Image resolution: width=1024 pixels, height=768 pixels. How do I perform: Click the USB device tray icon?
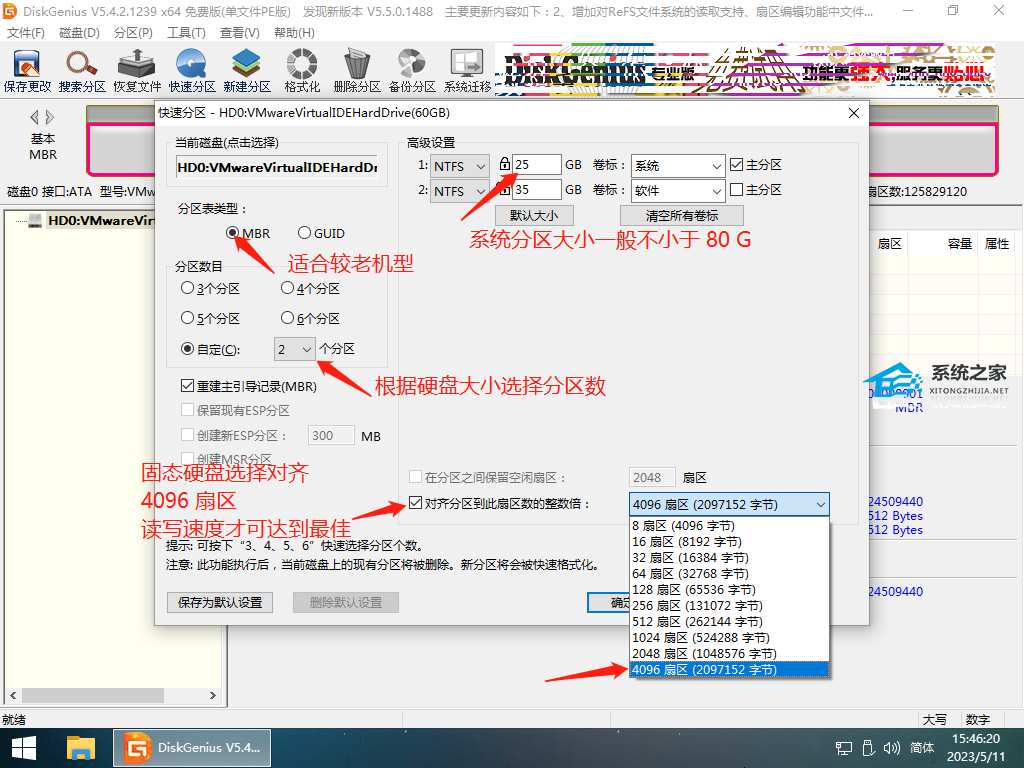[868, 748]
